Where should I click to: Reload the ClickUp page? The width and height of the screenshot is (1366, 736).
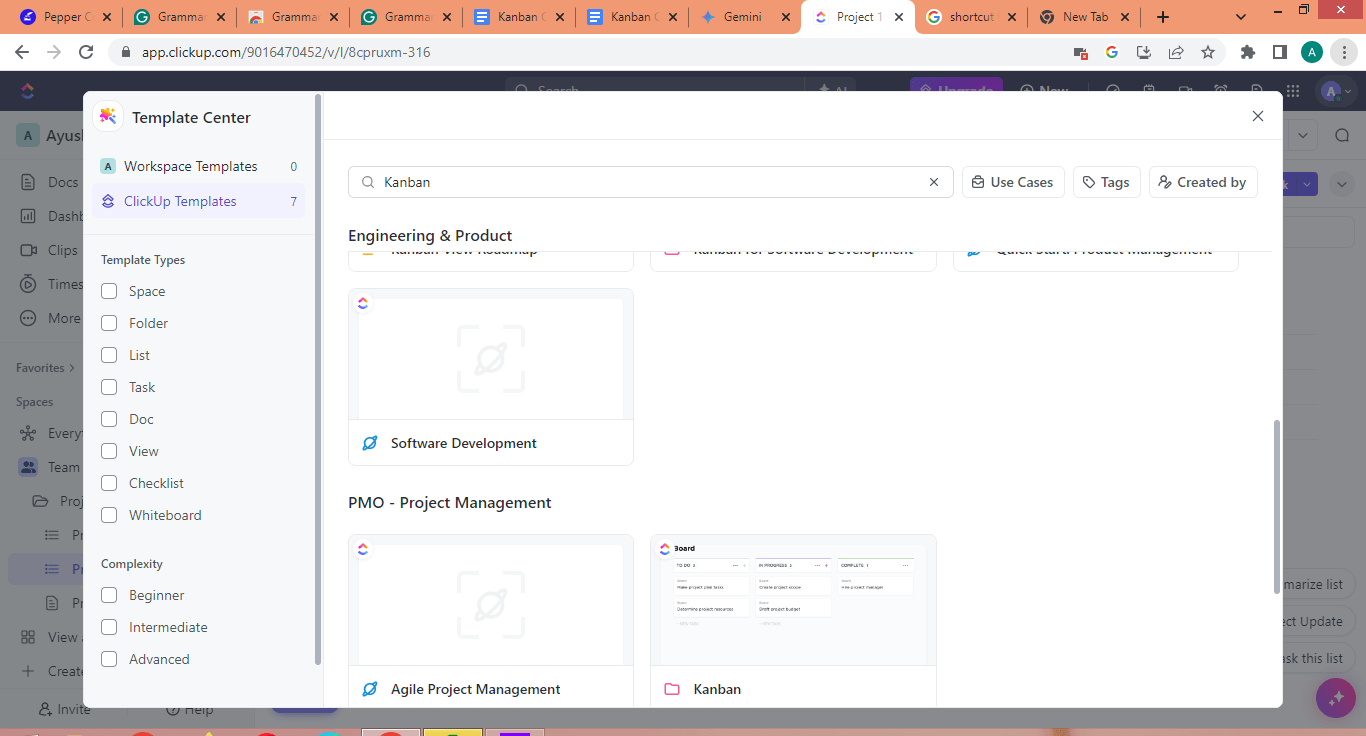click(x=86, y=52)
